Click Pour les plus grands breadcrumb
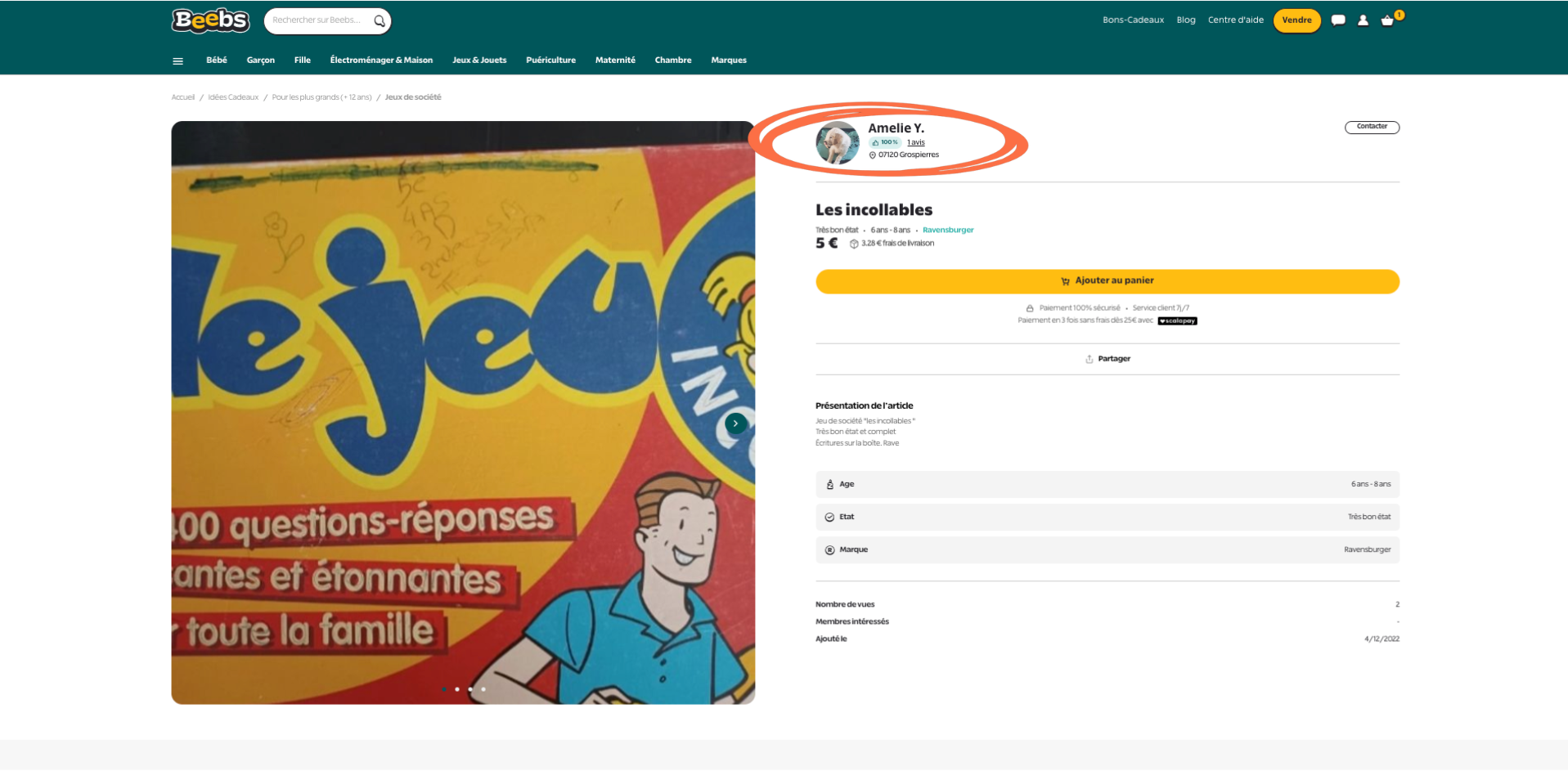The image size is (1568, 771). pos(321,97)
